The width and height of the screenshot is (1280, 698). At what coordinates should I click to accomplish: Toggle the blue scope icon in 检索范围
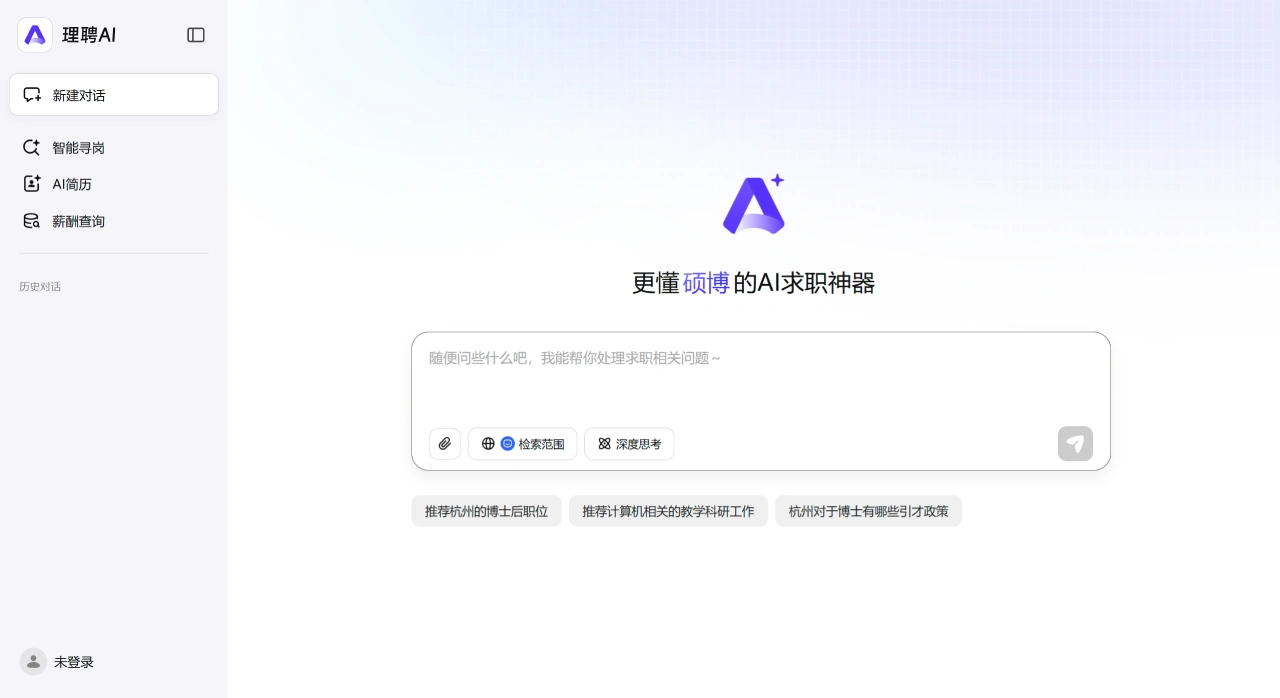point(508,443)
